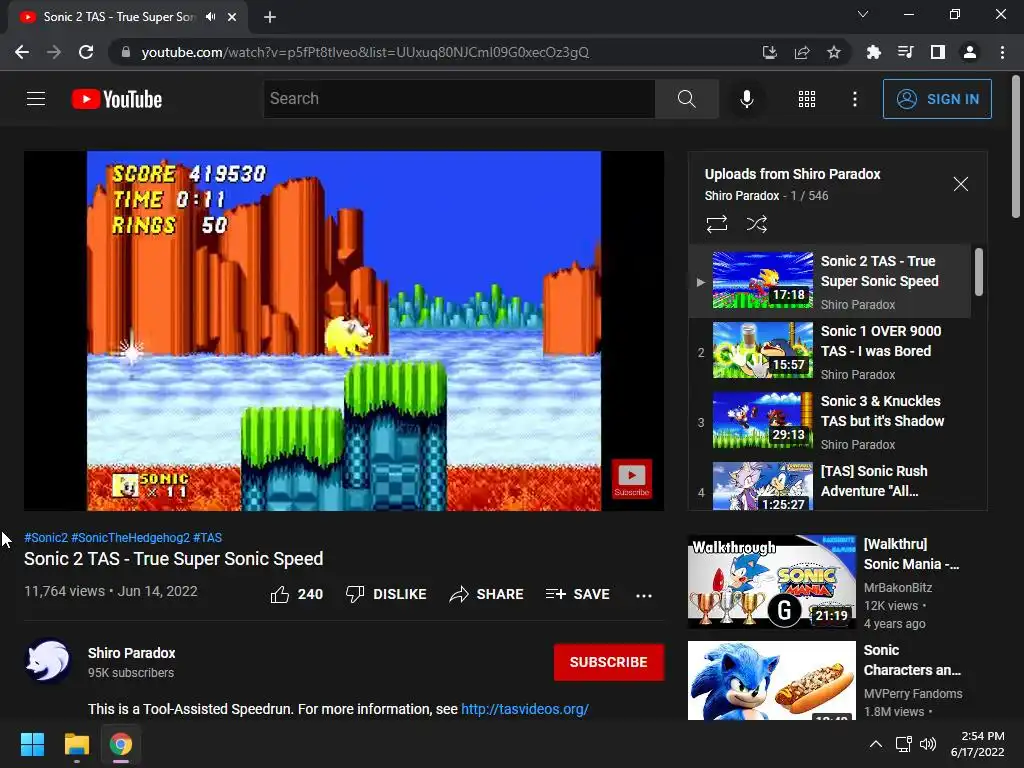The height and width of the screenshot is (768, 1024).
Task: Focus the YouTube search field
Action: tap(459, 99)
